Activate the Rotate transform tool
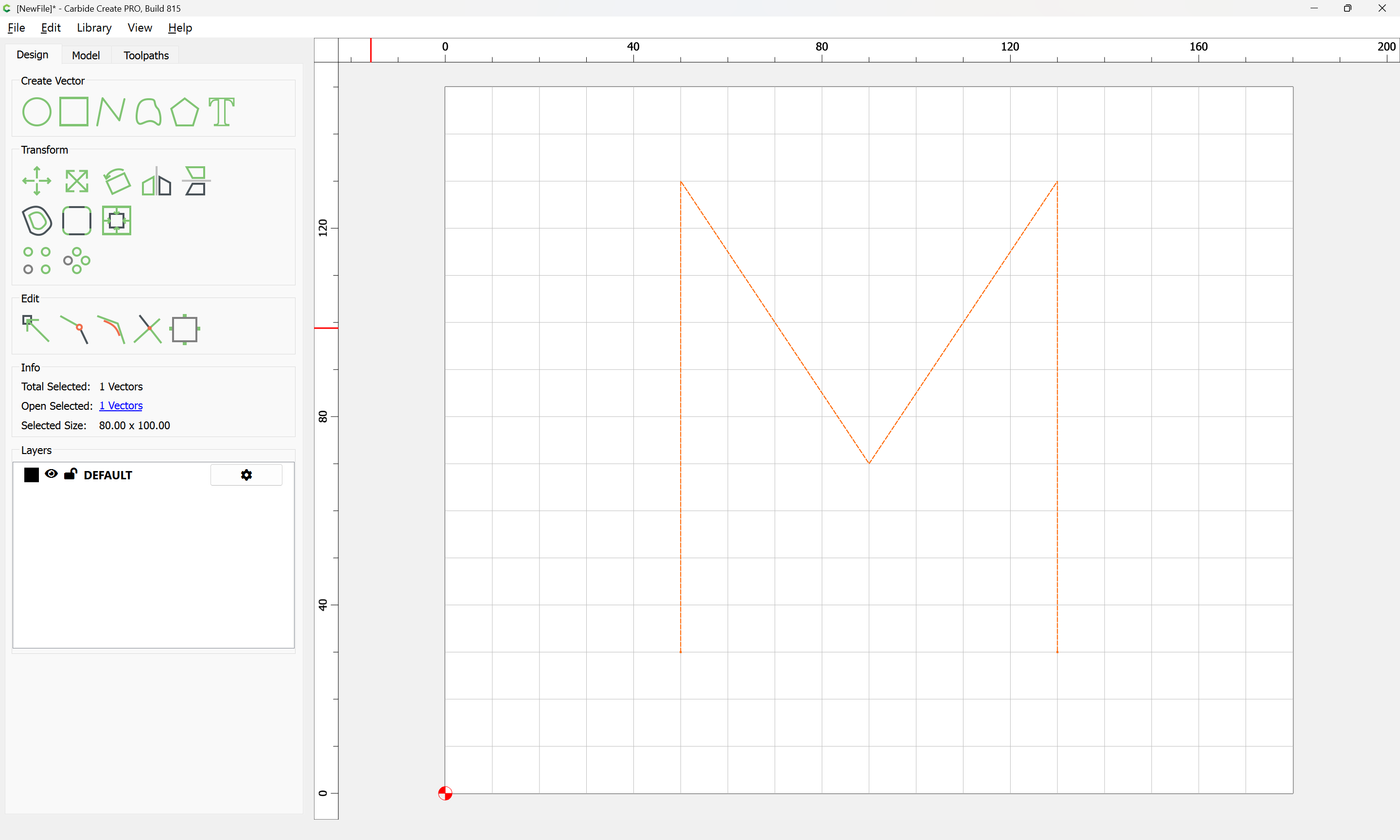 117,181
